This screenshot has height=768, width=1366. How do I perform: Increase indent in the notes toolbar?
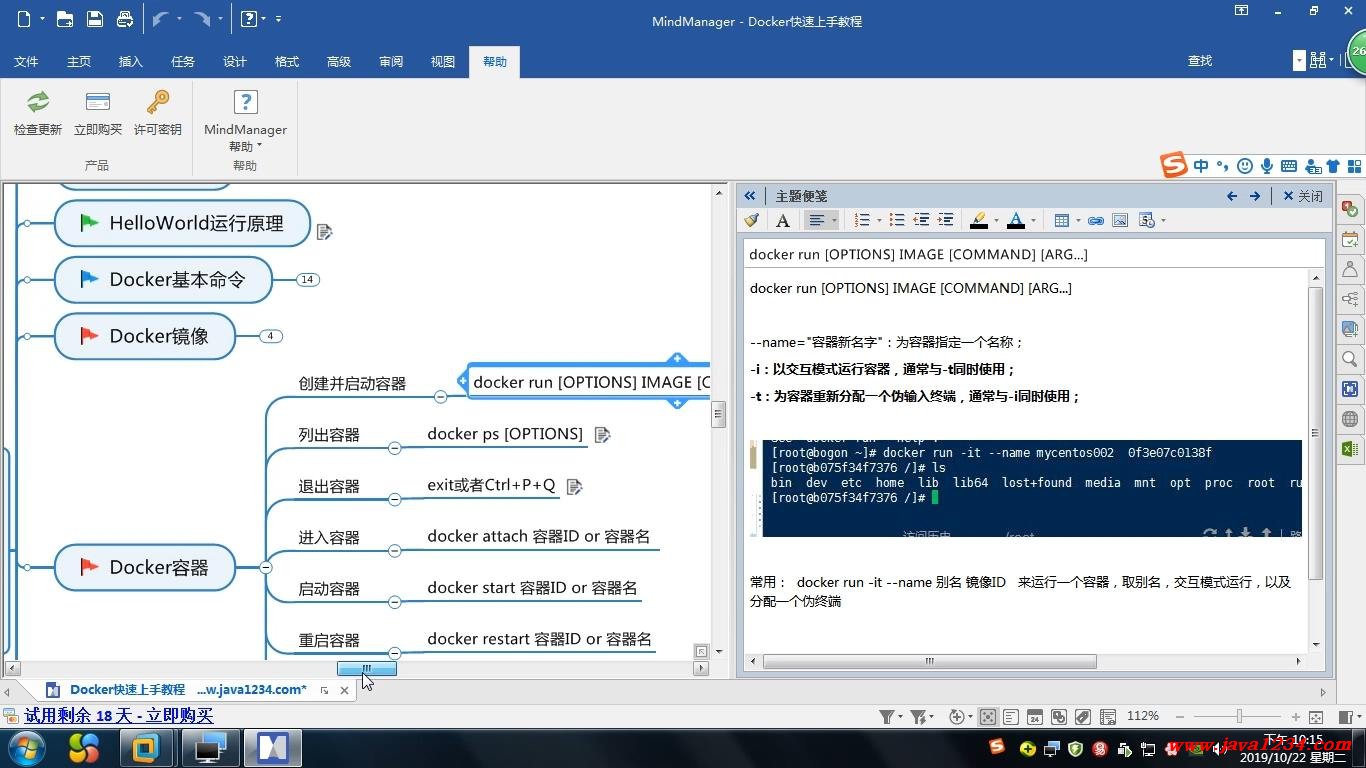click(x=945, y=220)
